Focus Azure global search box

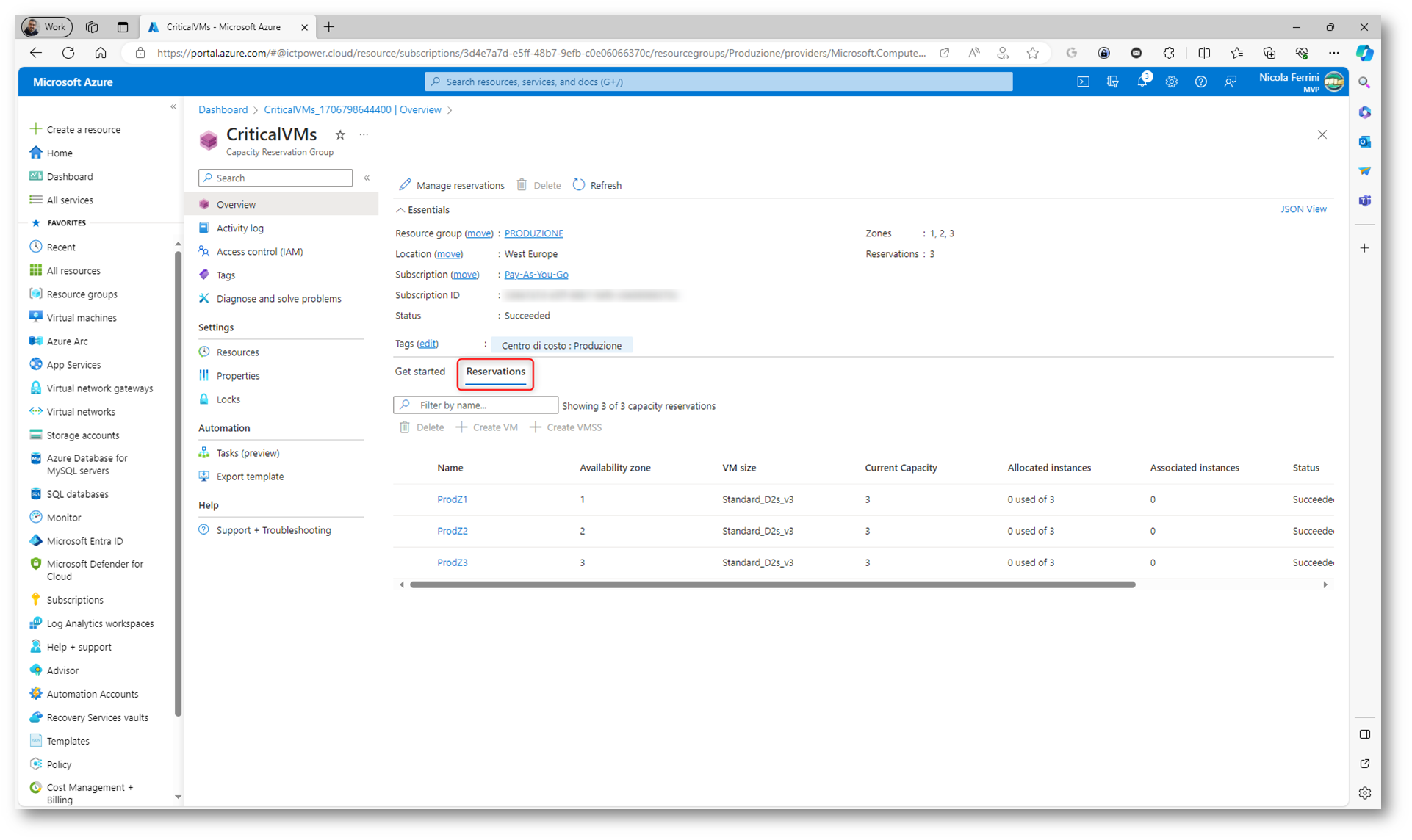pyautogui.click(x=718, y=82)
